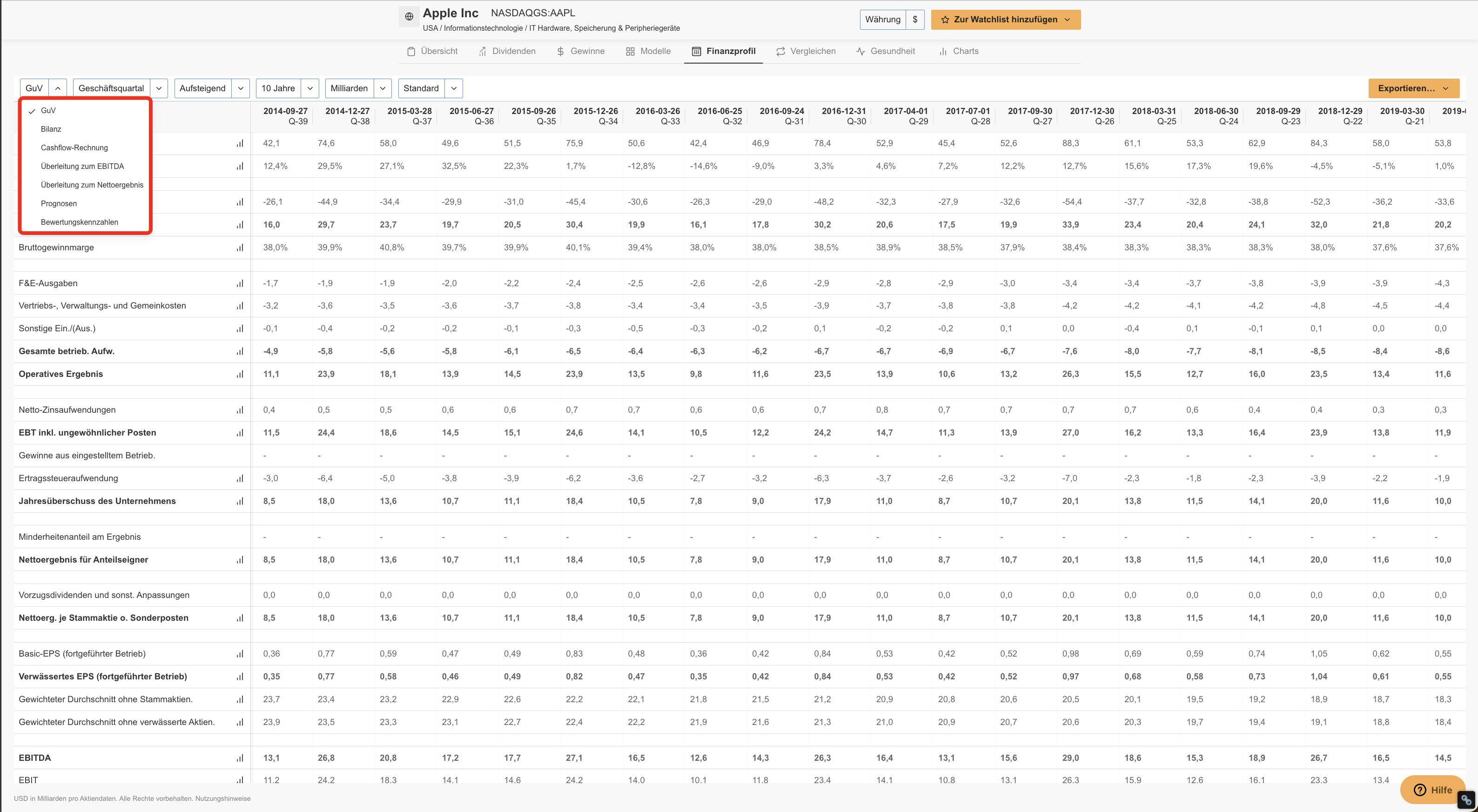
Task: Open the Gesundheit tab
Action: click(x=885, y=51)
